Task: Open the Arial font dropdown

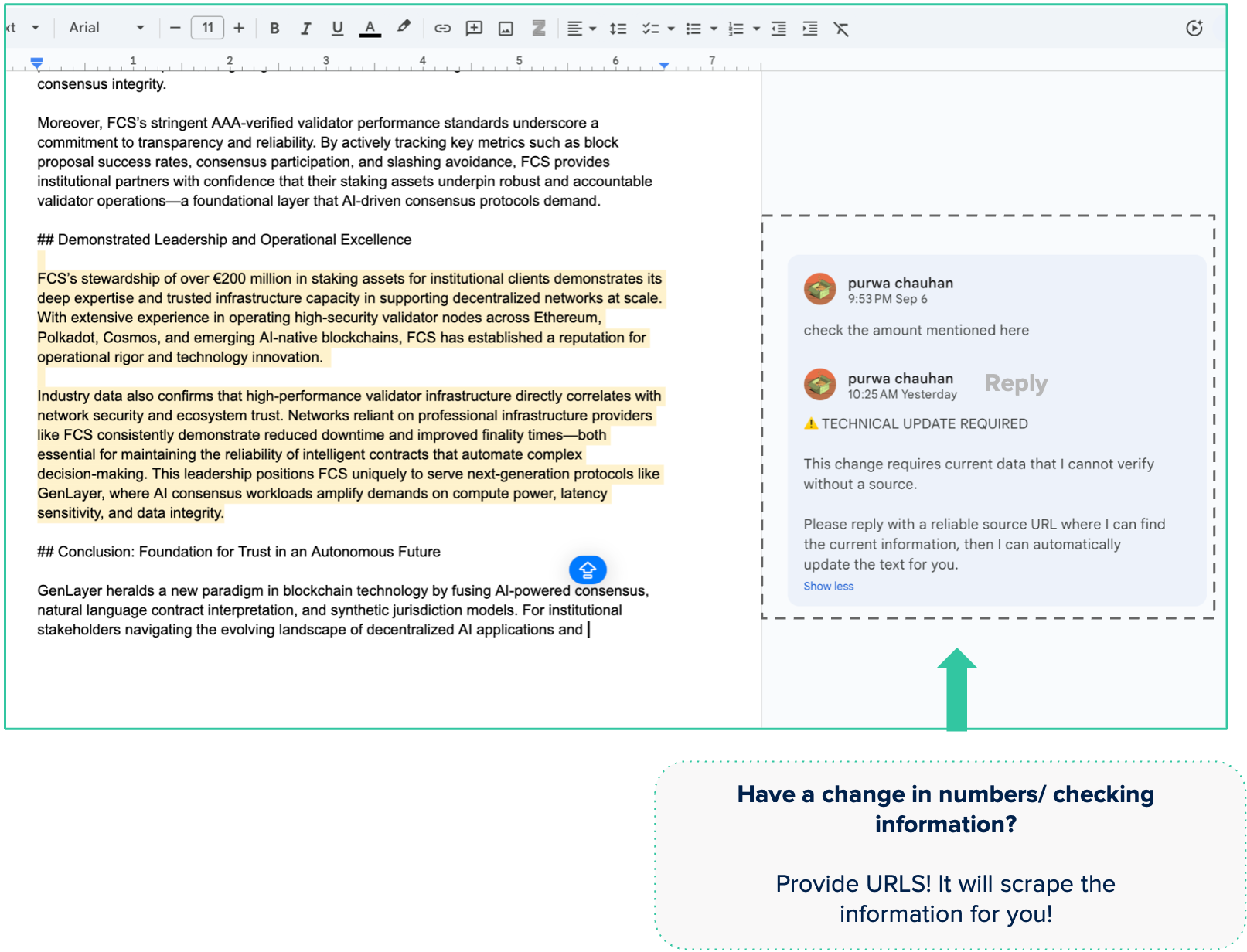Action: point(106,28)
